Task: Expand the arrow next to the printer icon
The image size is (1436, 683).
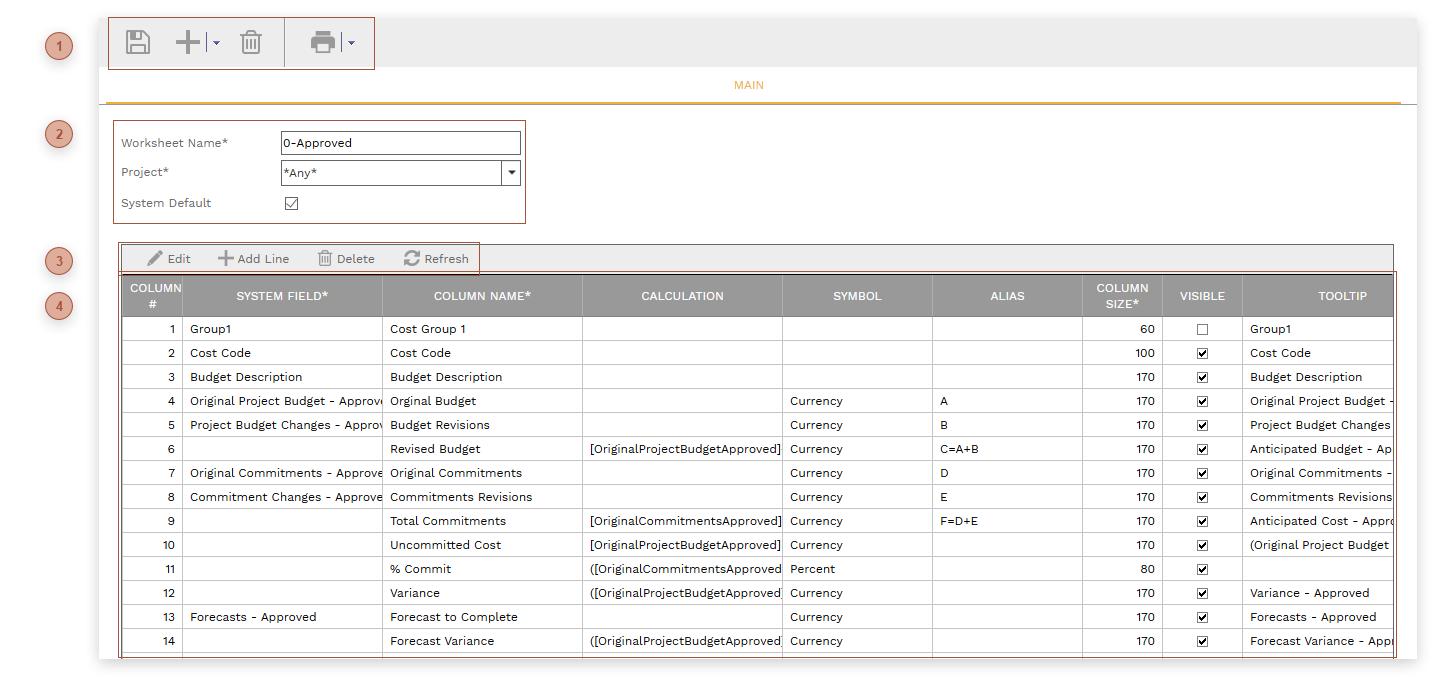Action: [x=351, y=43]
